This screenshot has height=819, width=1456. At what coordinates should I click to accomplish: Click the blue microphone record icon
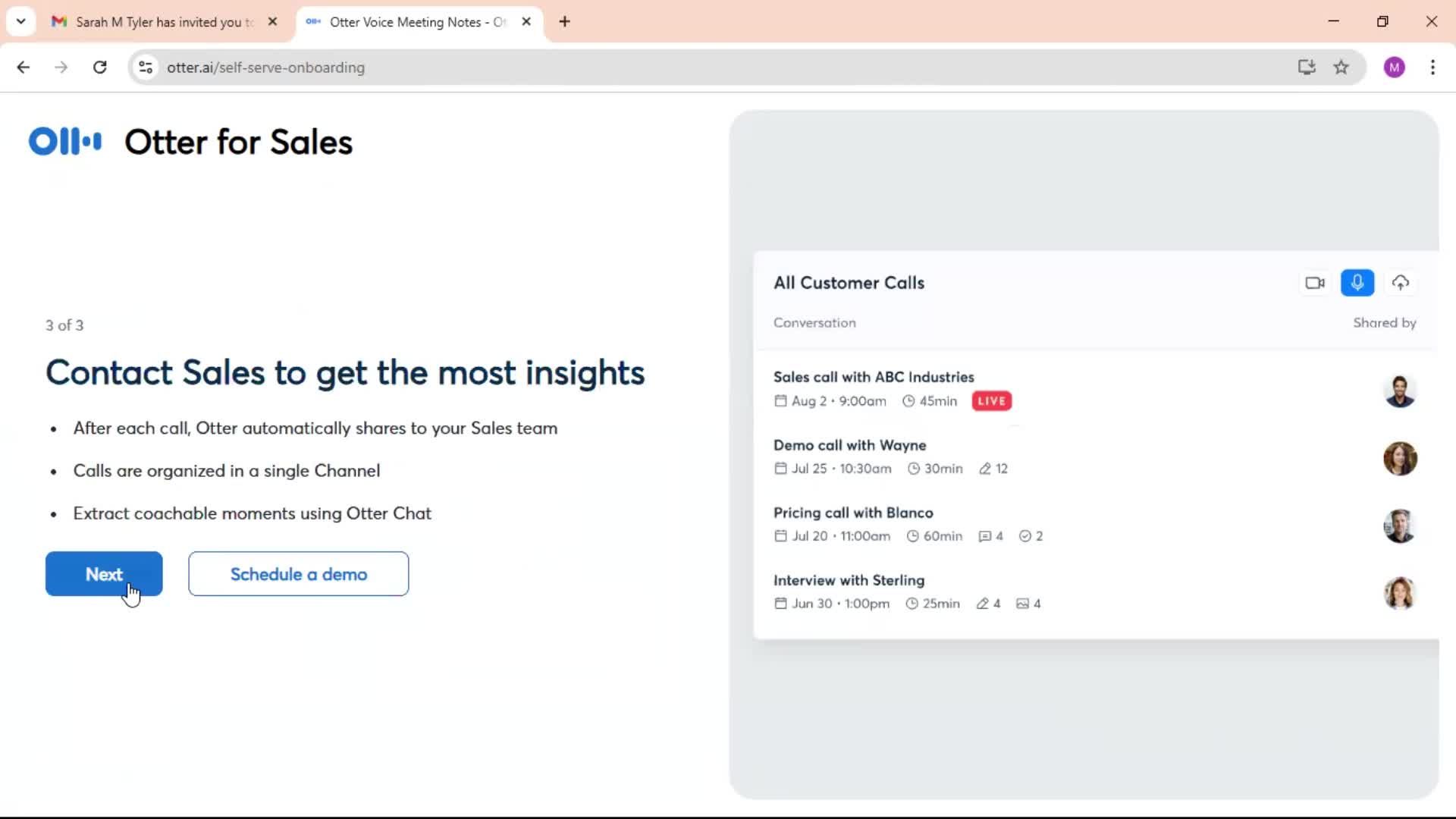pyautogui.click(x=1357, y=283)
